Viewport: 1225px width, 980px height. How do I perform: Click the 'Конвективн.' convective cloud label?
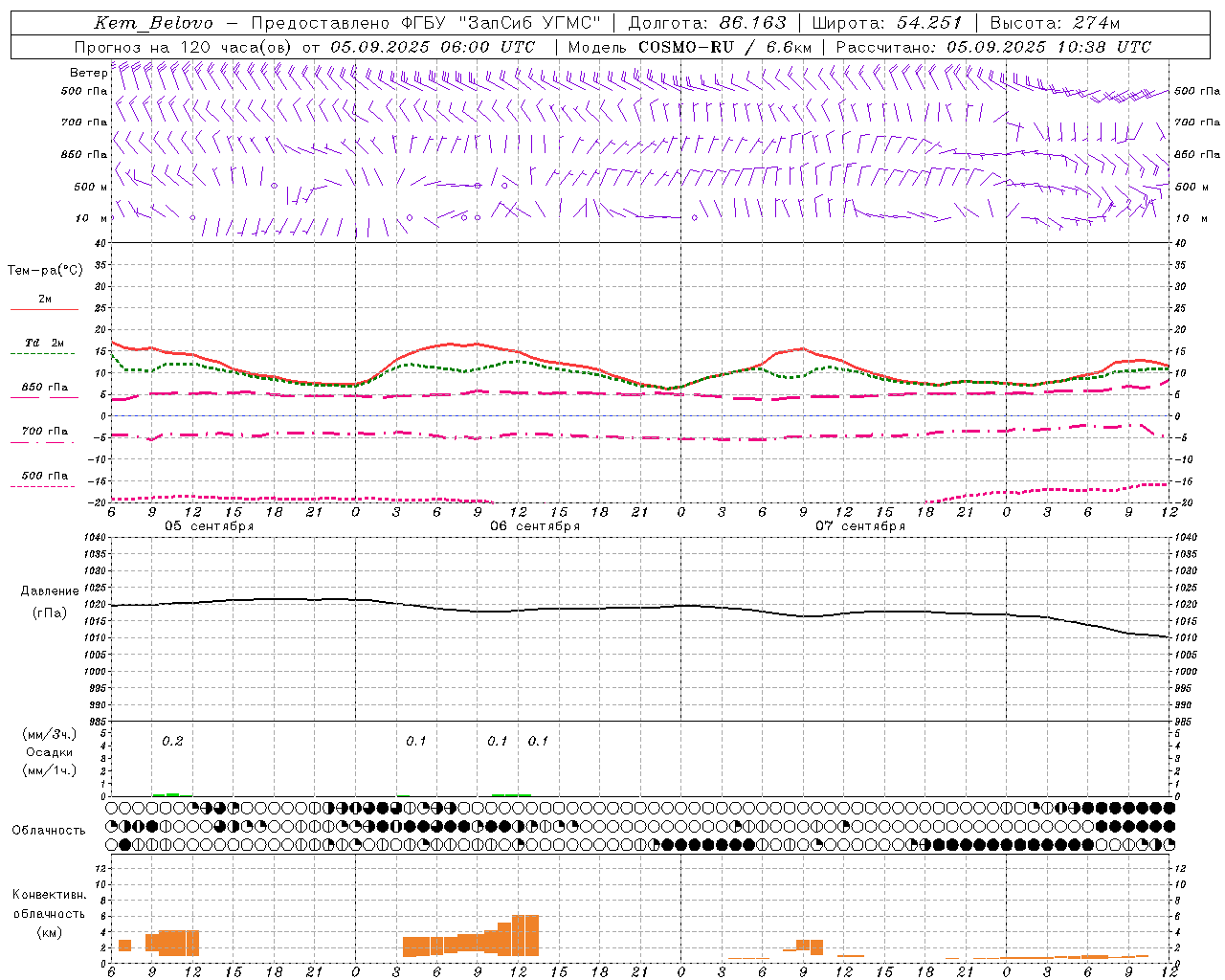tap(50, 895)
